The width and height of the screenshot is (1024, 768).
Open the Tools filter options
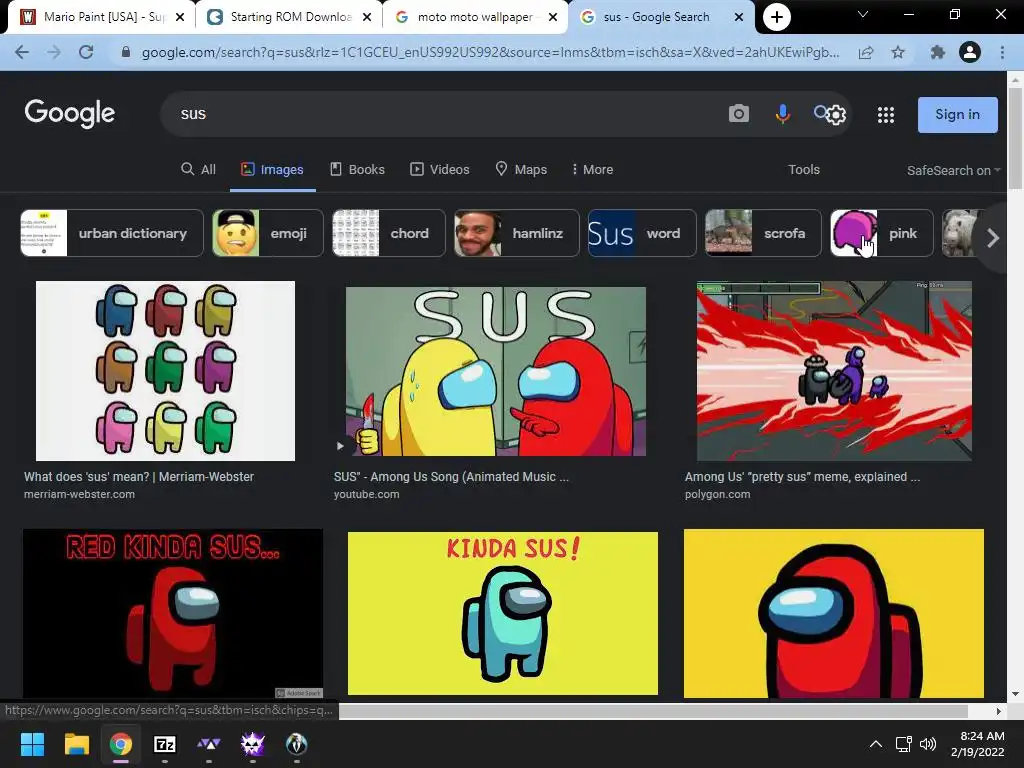(803, 169)
